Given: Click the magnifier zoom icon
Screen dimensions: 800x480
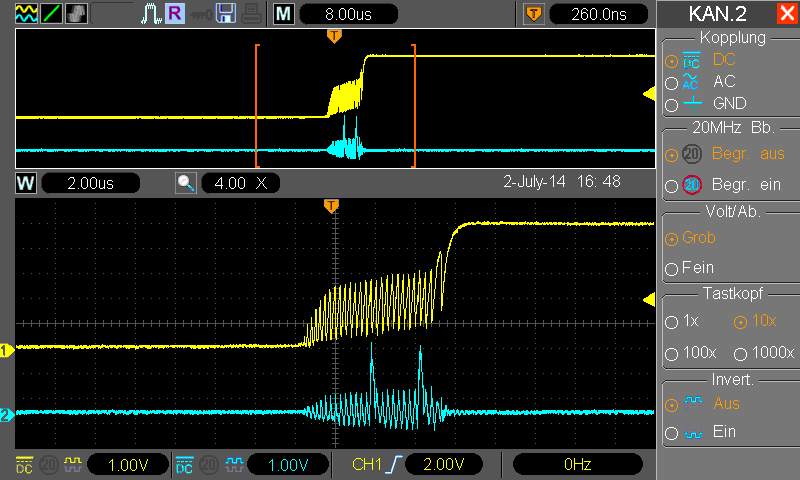Looking at the screenshot, I should (x=186, y=183).
